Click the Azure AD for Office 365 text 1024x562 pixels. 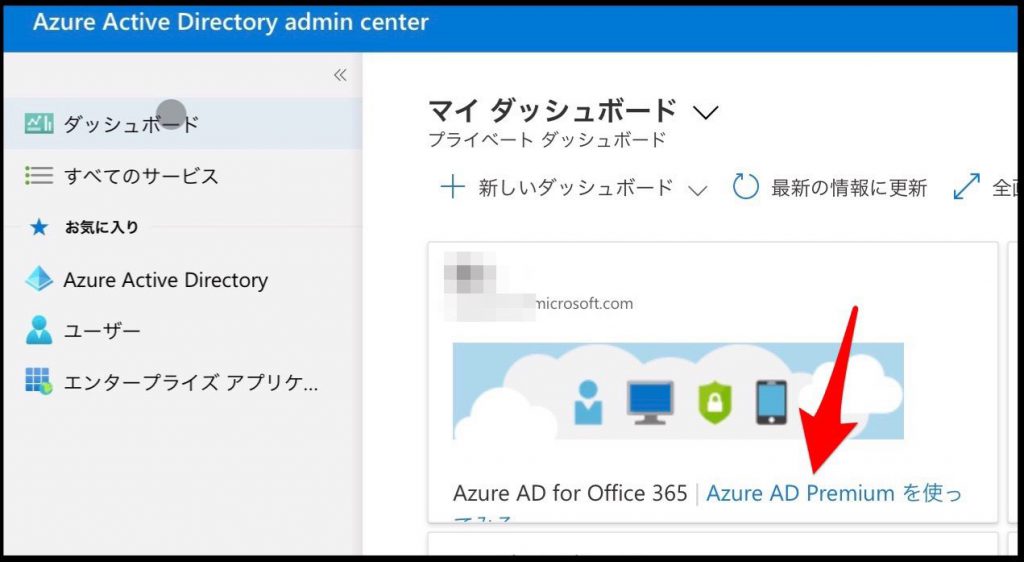click(x=570, y=493)
